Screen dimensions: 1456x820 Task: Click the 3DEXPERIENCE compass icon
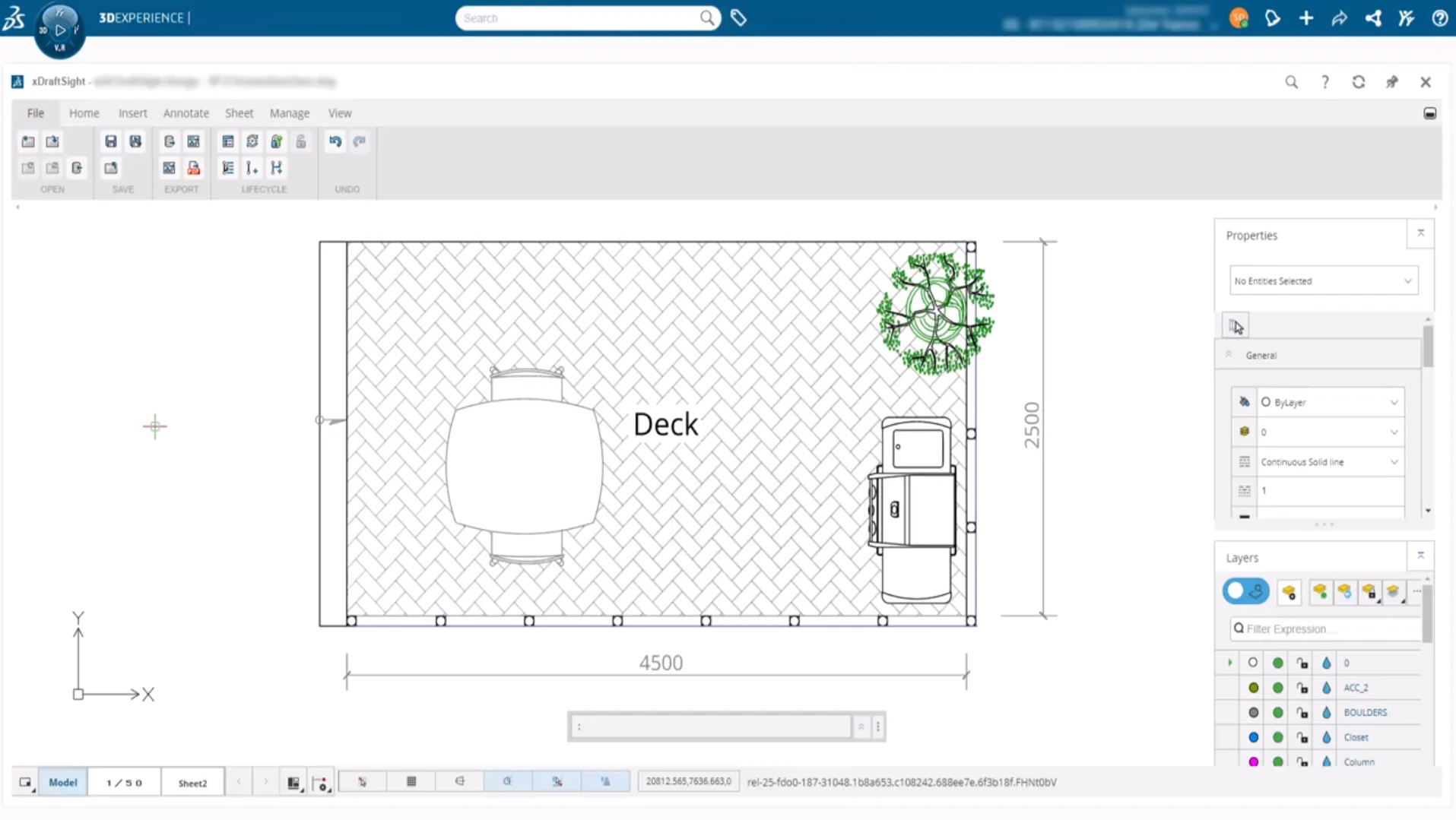[x=59, y=30]
